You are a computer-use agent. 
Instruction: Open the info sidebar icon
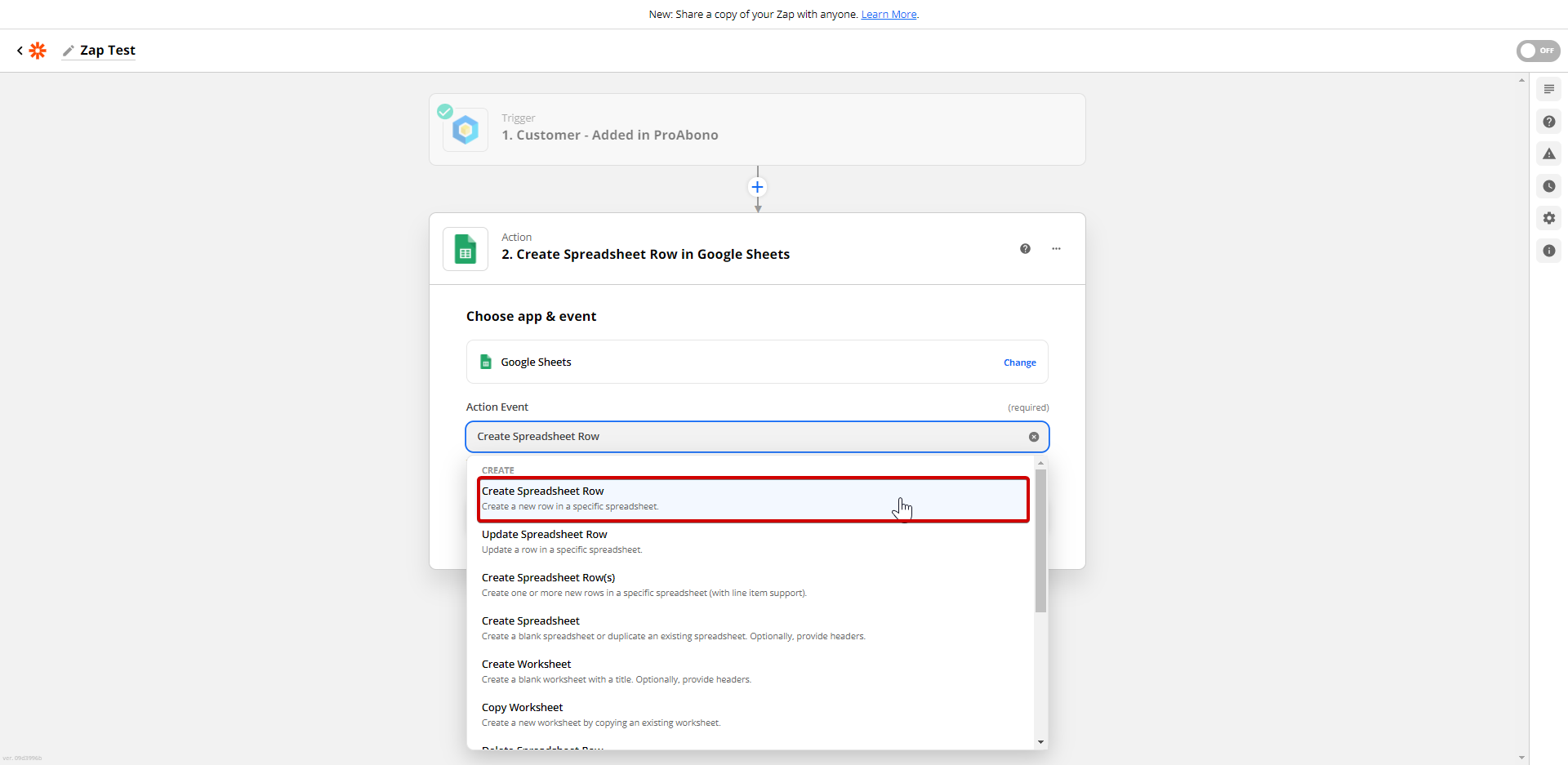click(x=1549, y=251)
